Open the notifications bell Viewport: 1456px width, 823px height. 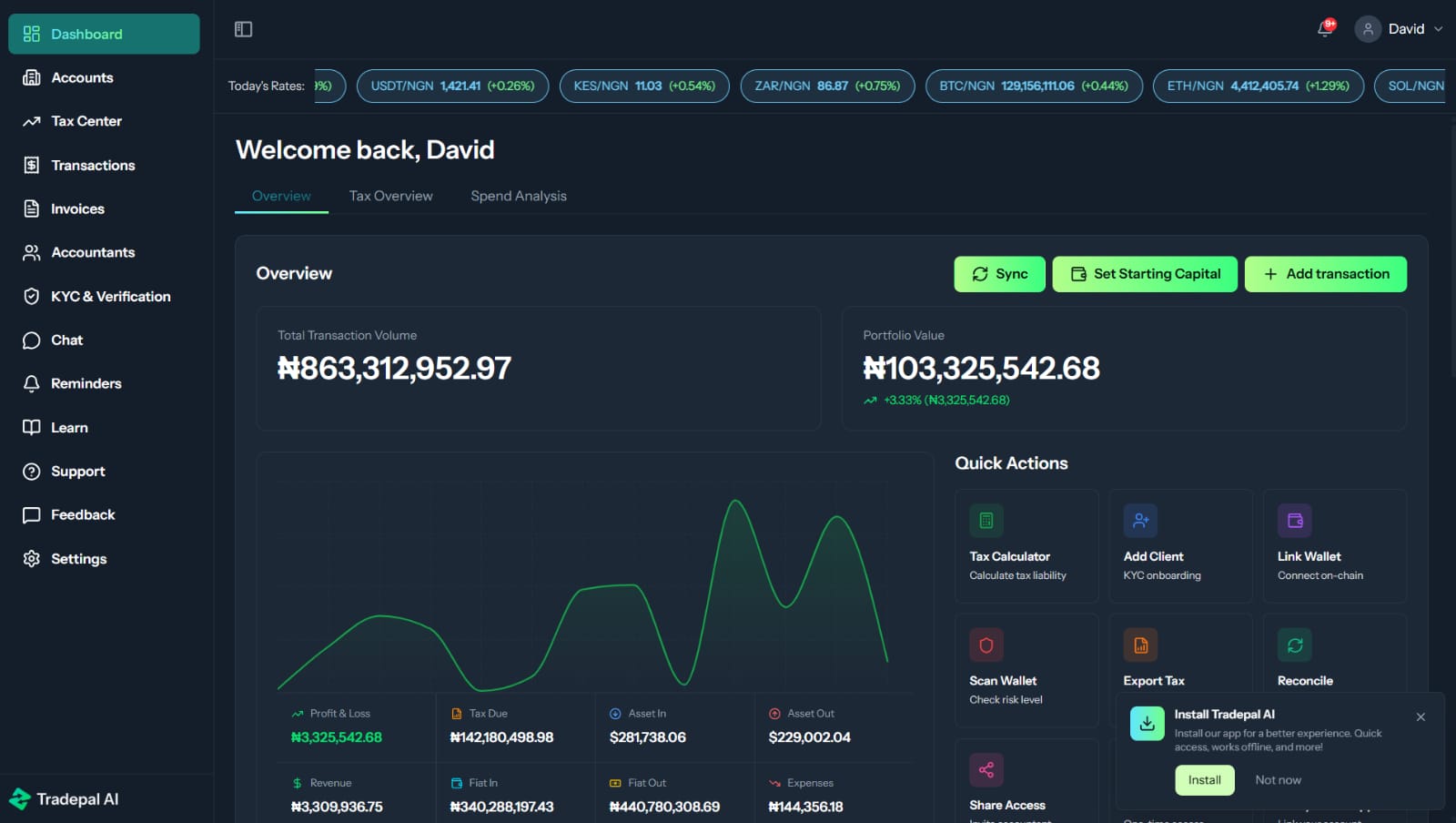1325,29
